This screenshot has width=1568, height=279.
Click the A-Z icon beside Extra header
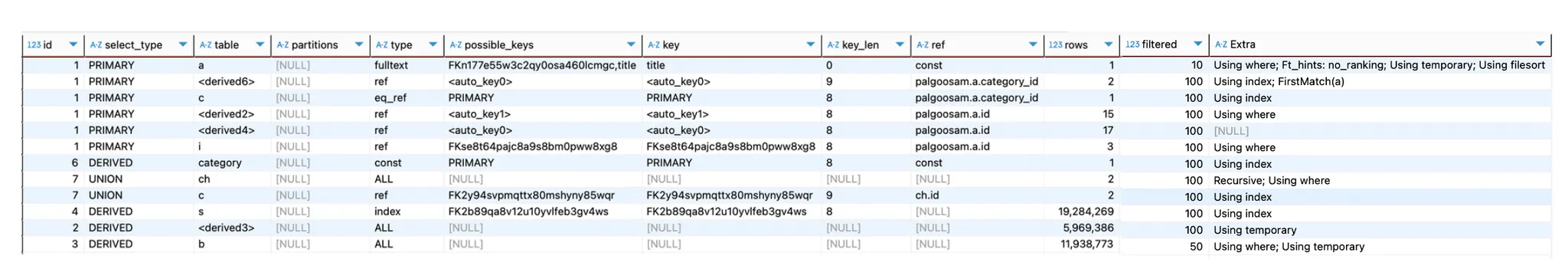(1221, 44)
